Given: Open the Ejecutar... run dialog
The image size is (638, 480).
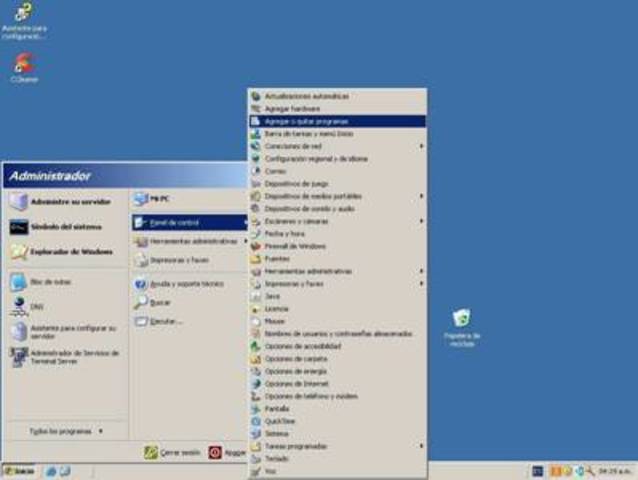Looking at the screenshot, I should (x=190, y=321).
